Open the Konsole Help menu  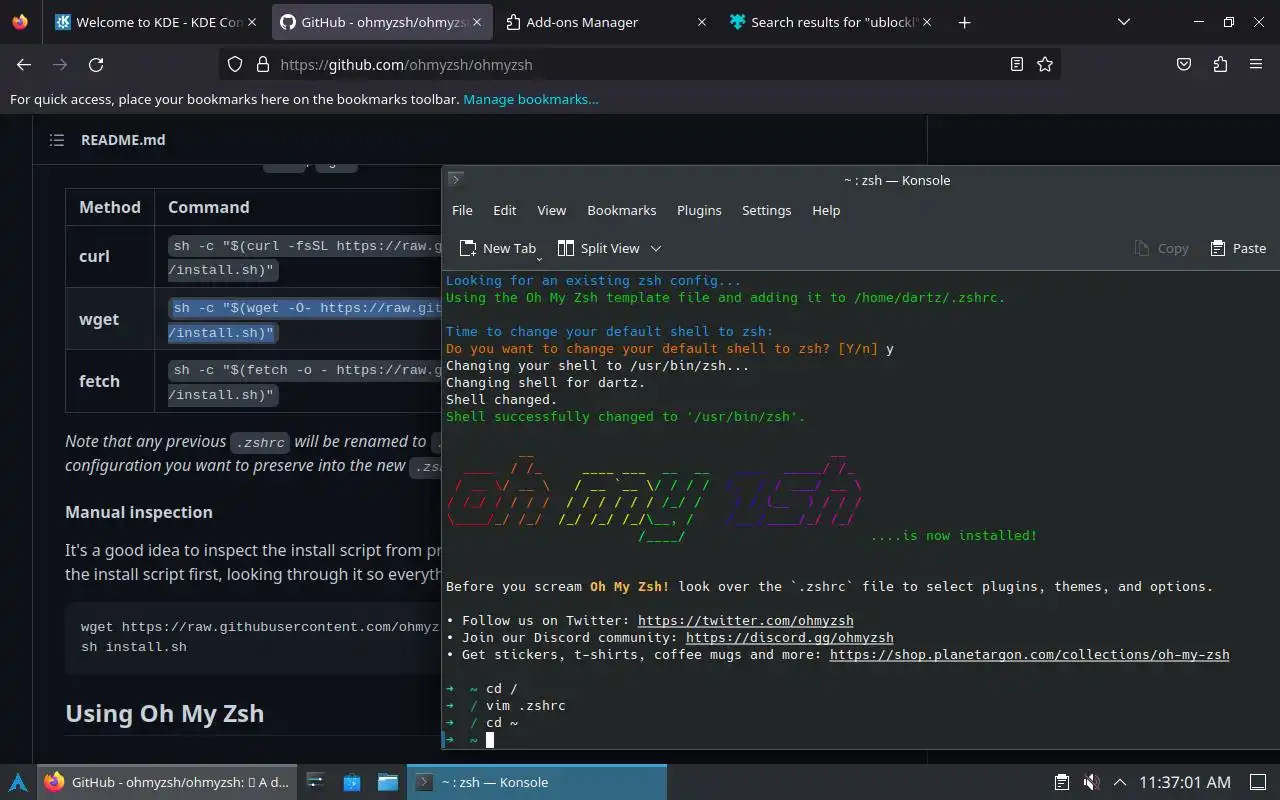pos(826,210)
